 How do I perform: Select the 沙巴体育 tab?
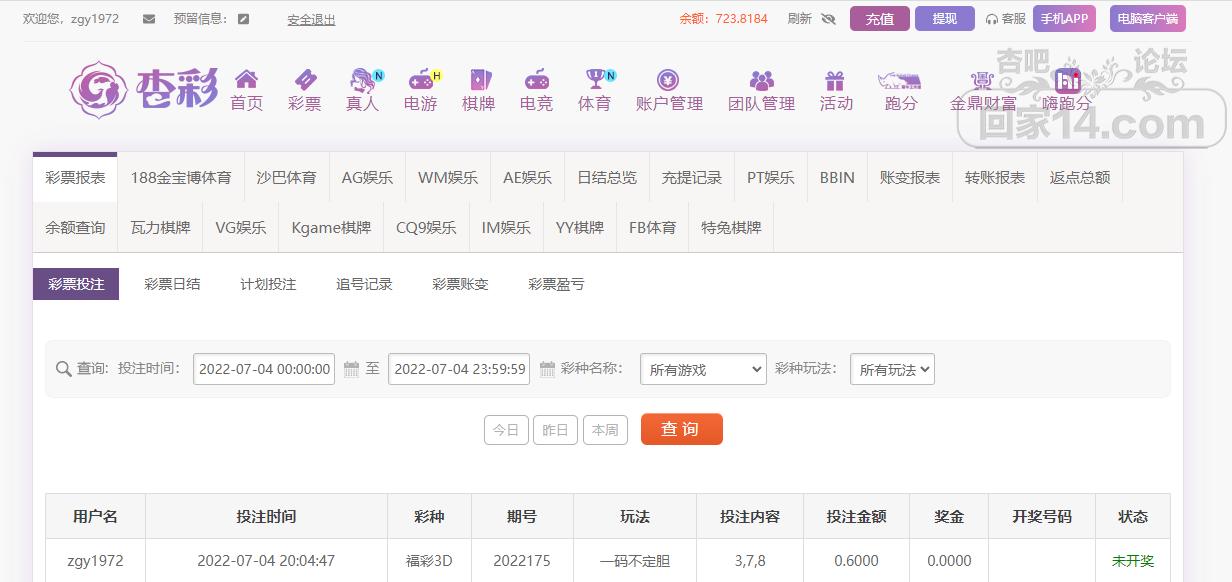(286, 178)
